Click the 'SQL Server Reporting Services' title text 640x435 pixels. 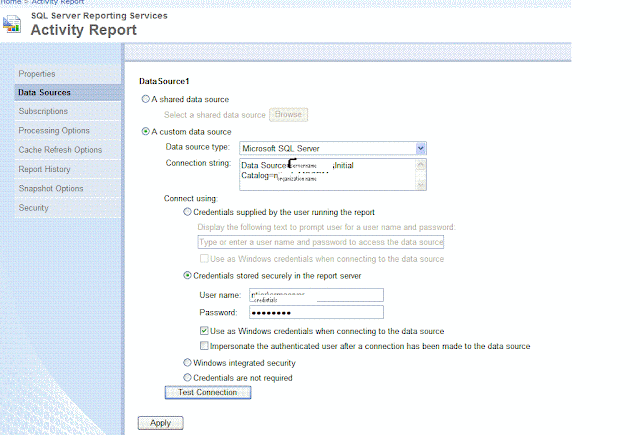99,16
